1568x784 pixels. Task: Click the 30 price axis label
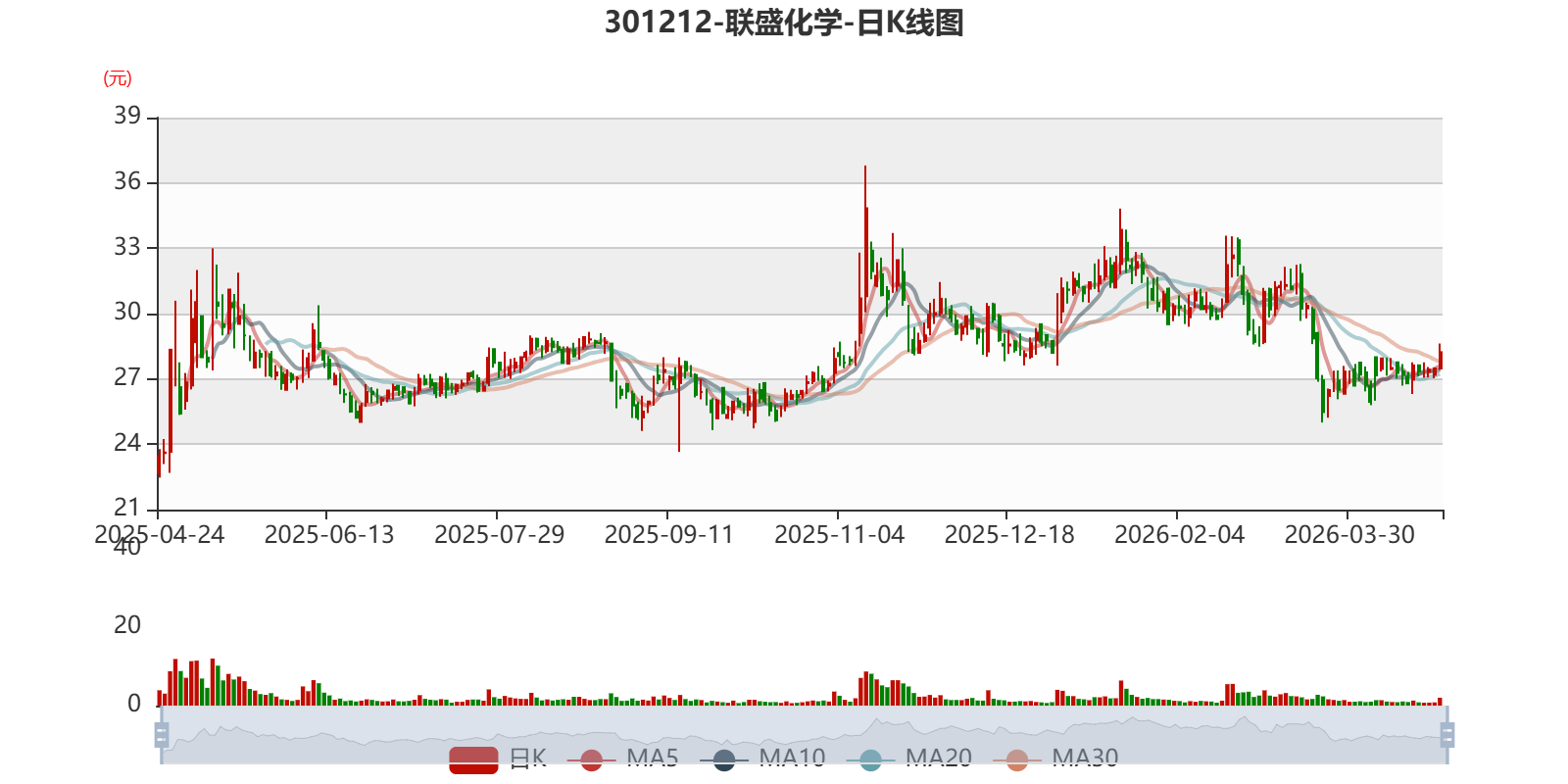[x=127, y=312]
